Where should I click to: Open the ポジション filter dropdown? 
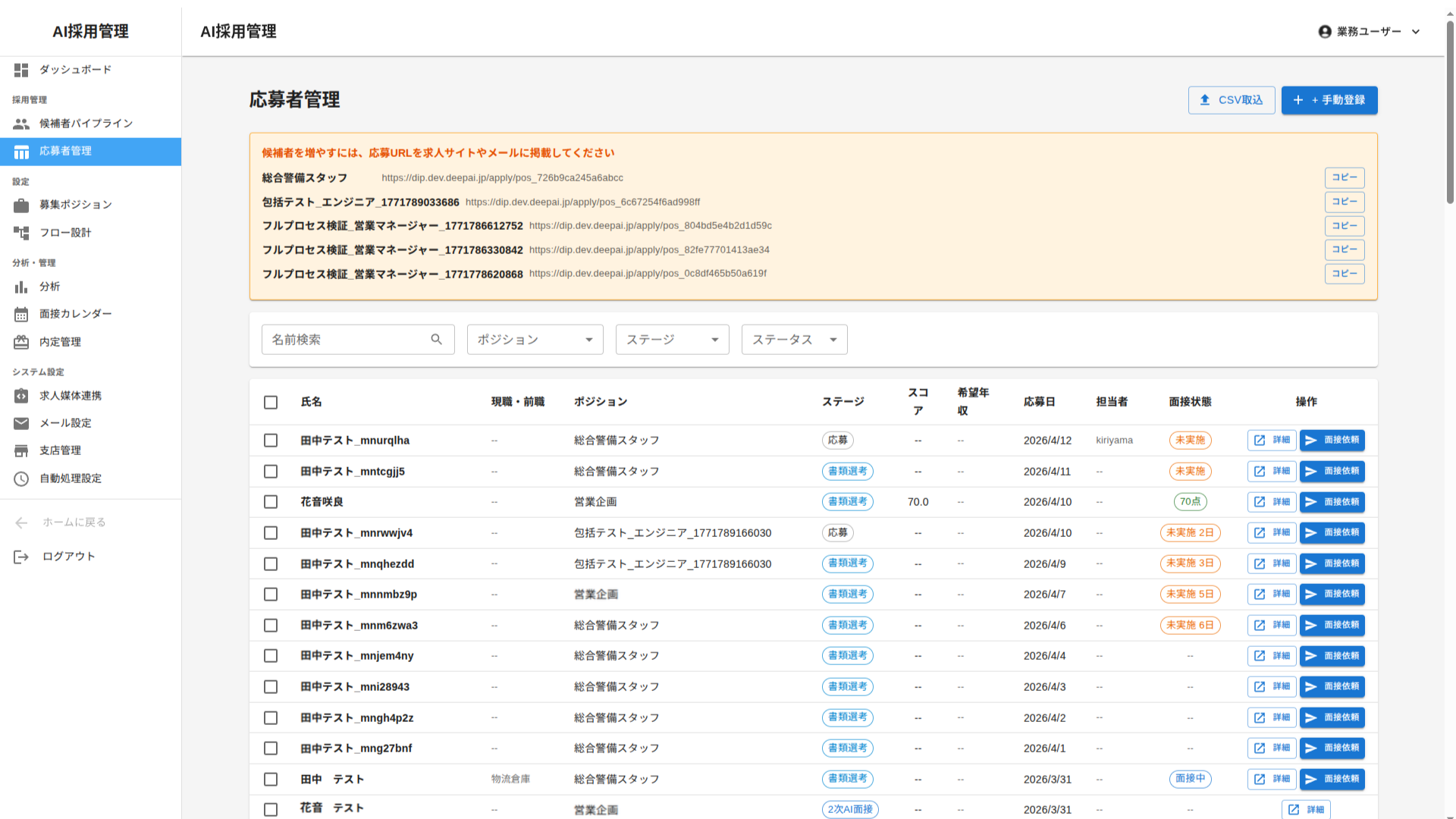tap(535, 339)
